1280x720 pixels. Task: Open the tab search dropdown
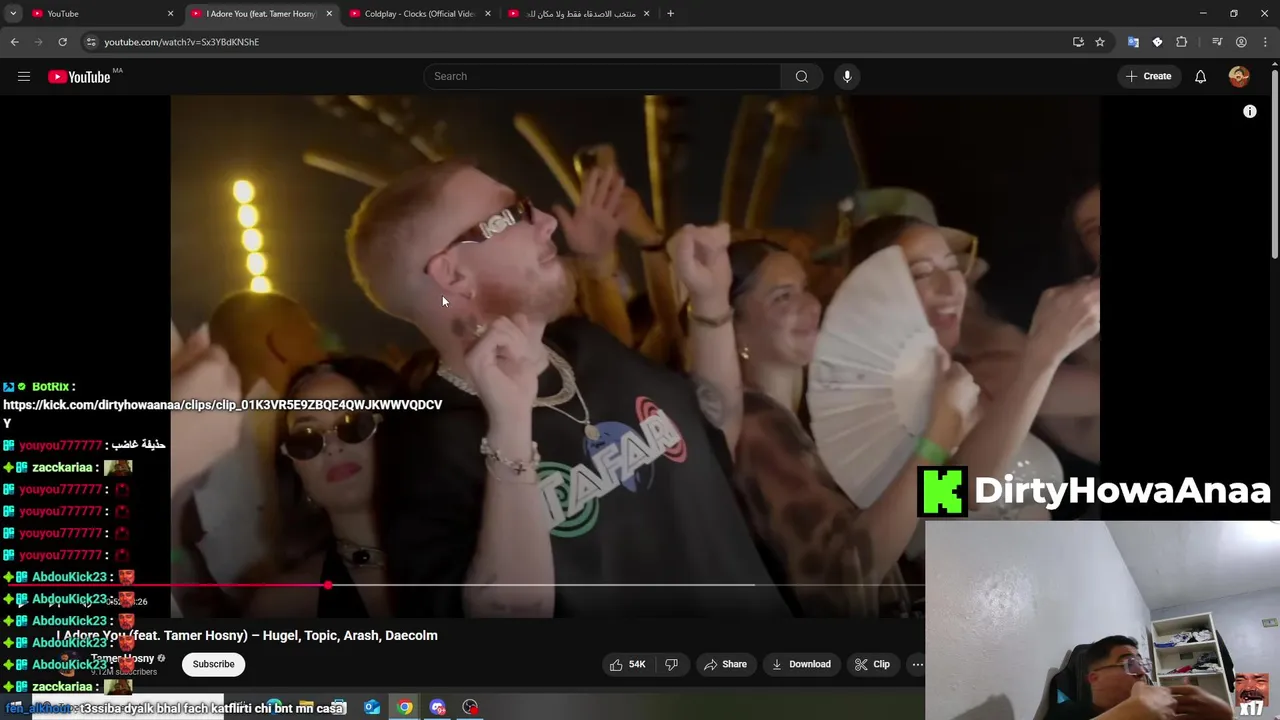(13, 14)
